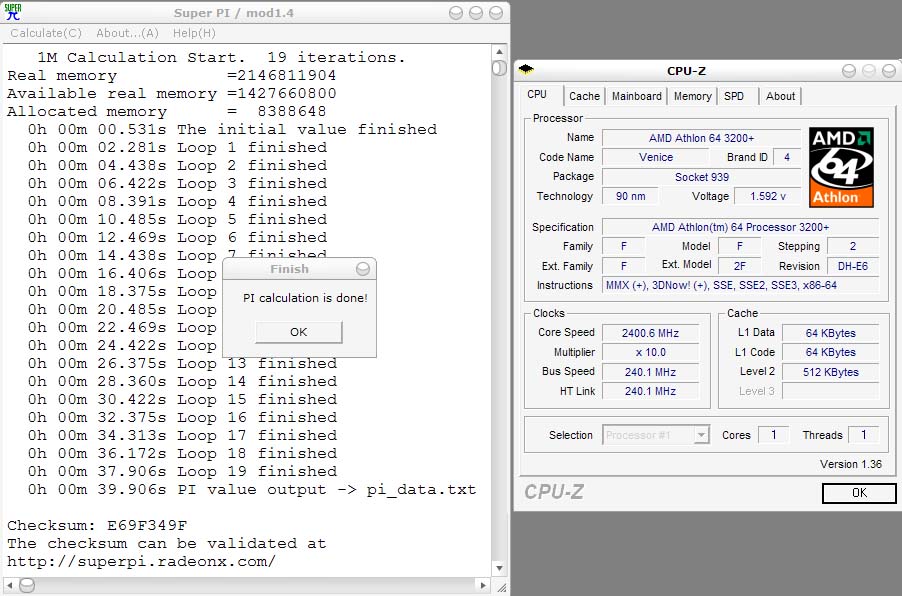Click the Voltage value 1.592 v
The image size is (902, 596).
point(767,196)
